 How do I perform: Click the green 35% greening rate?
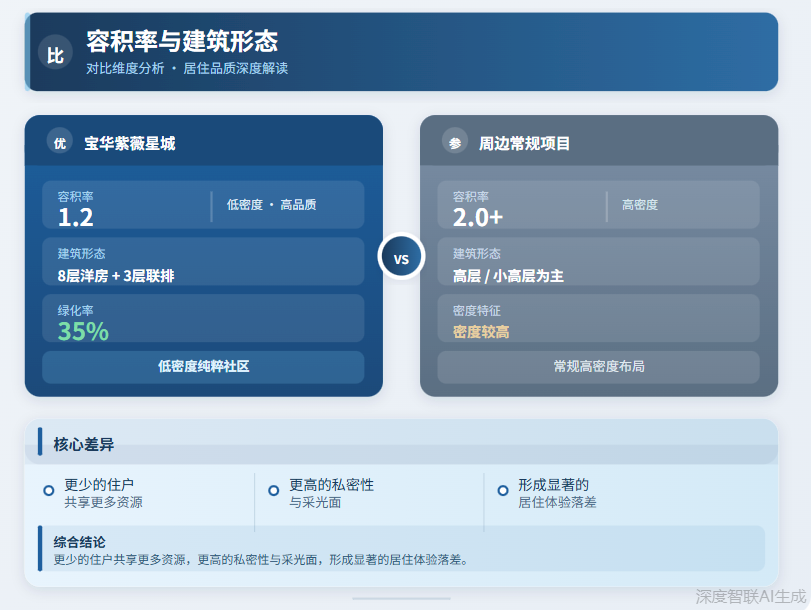pos(83,331)
